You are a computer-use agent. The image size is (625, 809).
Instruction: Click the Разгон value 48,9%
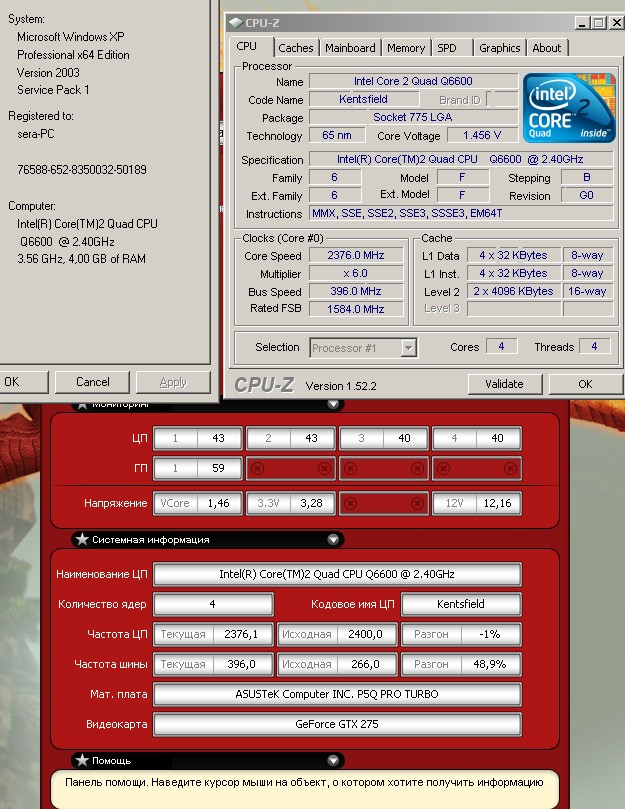pyautogui.click(x=461, y=664)
